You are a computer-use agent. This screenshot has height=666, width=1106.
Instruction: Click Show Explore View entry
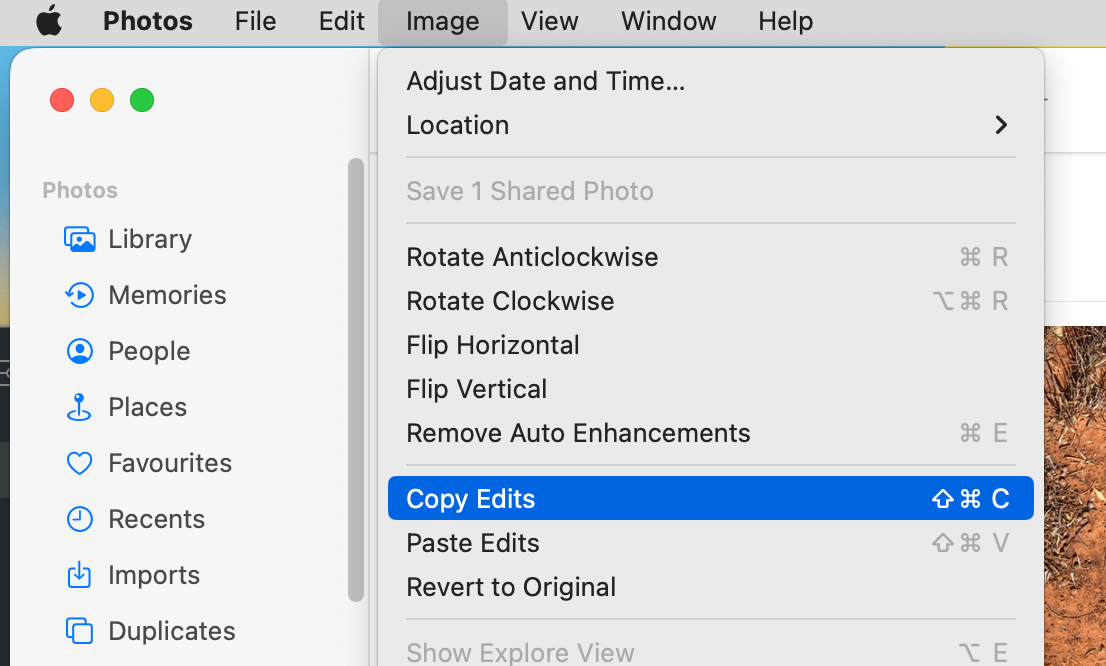click(x=710, y=652)
